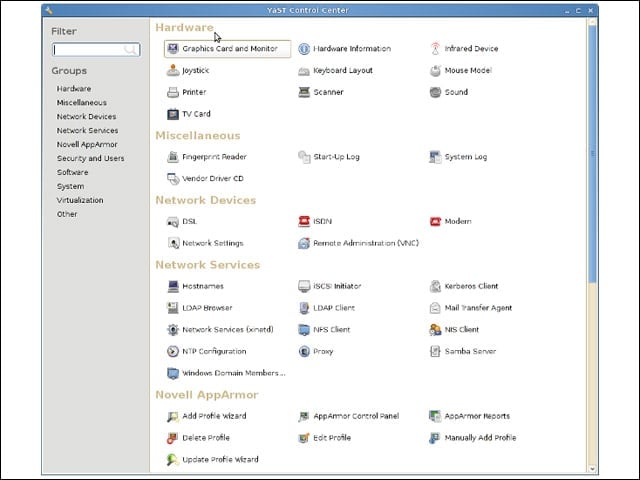640x480 pixels.
Task: Open Windows Domain Membership icon
Action: pos(173,373)
